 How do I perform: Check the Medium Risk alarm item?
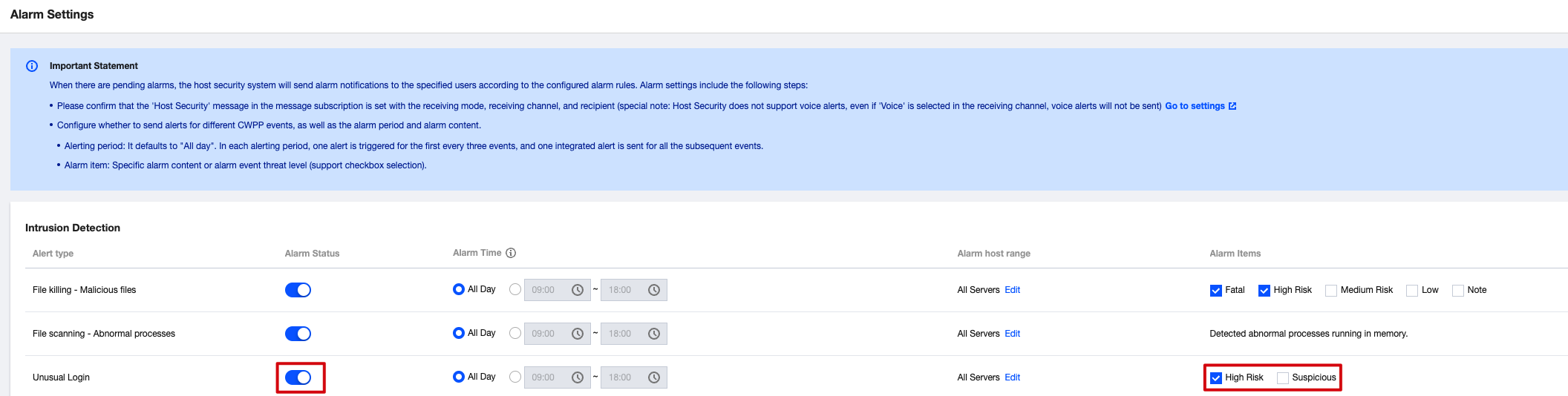pyautogui.click(x=1331, y=291)
